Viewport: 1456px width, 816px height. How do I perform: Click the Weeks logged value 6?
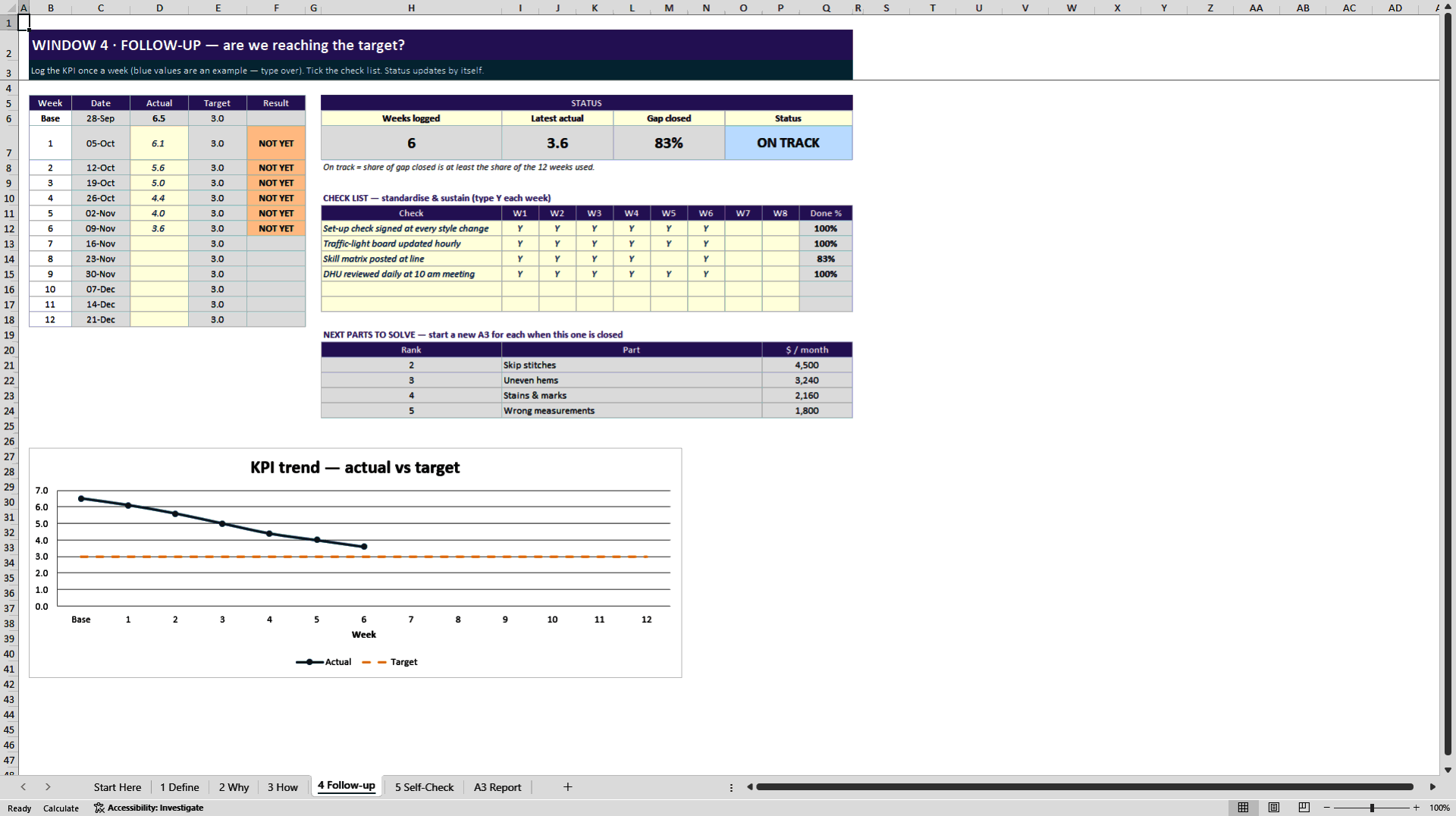411,143
